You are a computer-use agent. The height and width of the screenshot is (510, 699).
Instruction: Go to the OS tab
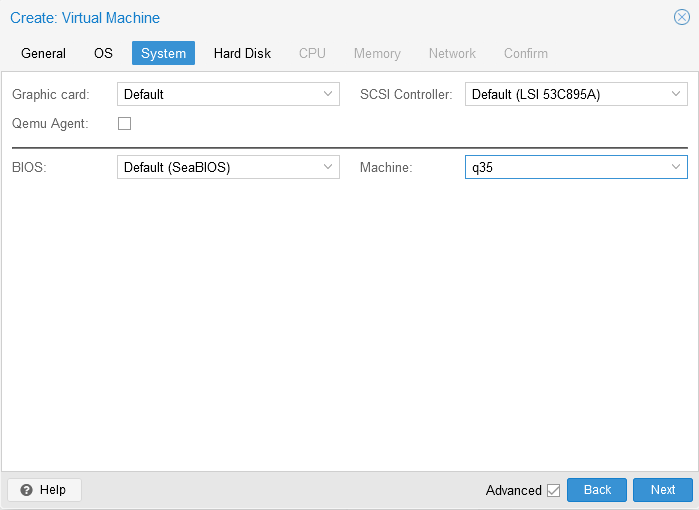click(103, 53)
